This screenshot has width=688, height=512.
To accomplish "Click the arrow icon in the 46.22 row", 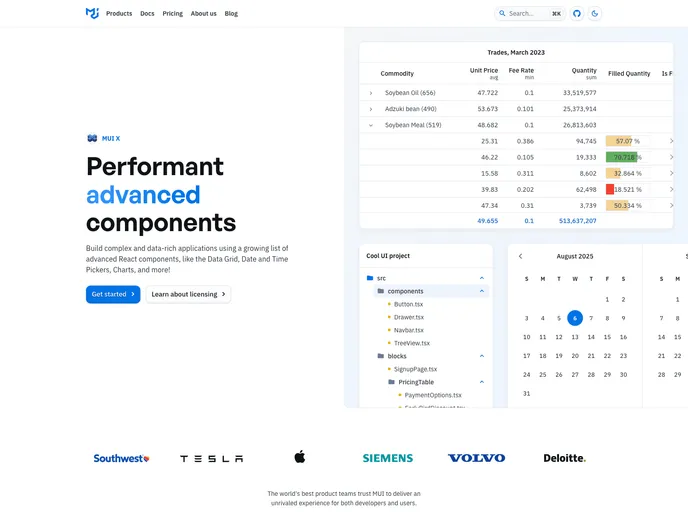I will tap(671, 157).
